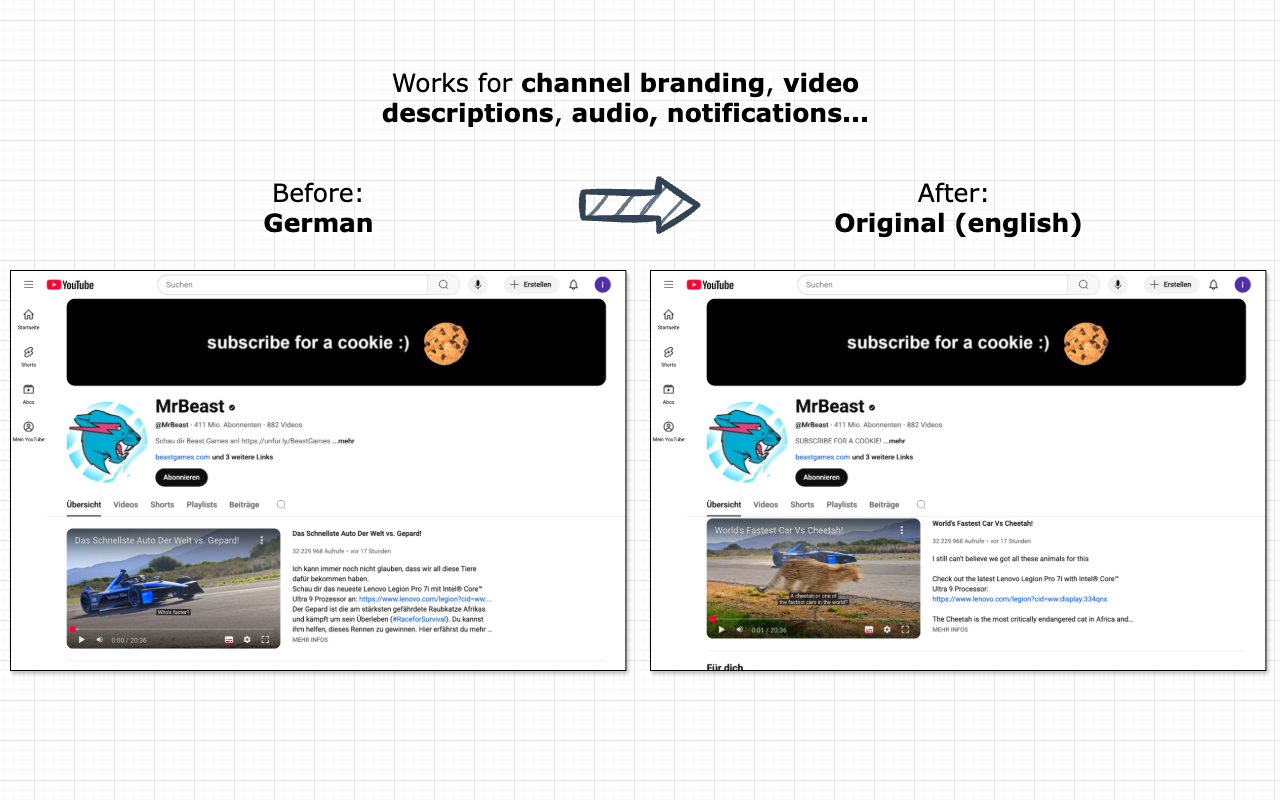Toggle subtitles on the German Schnellste Auto video
Screen dimensions: 1280x800
(x=229, y=640)
